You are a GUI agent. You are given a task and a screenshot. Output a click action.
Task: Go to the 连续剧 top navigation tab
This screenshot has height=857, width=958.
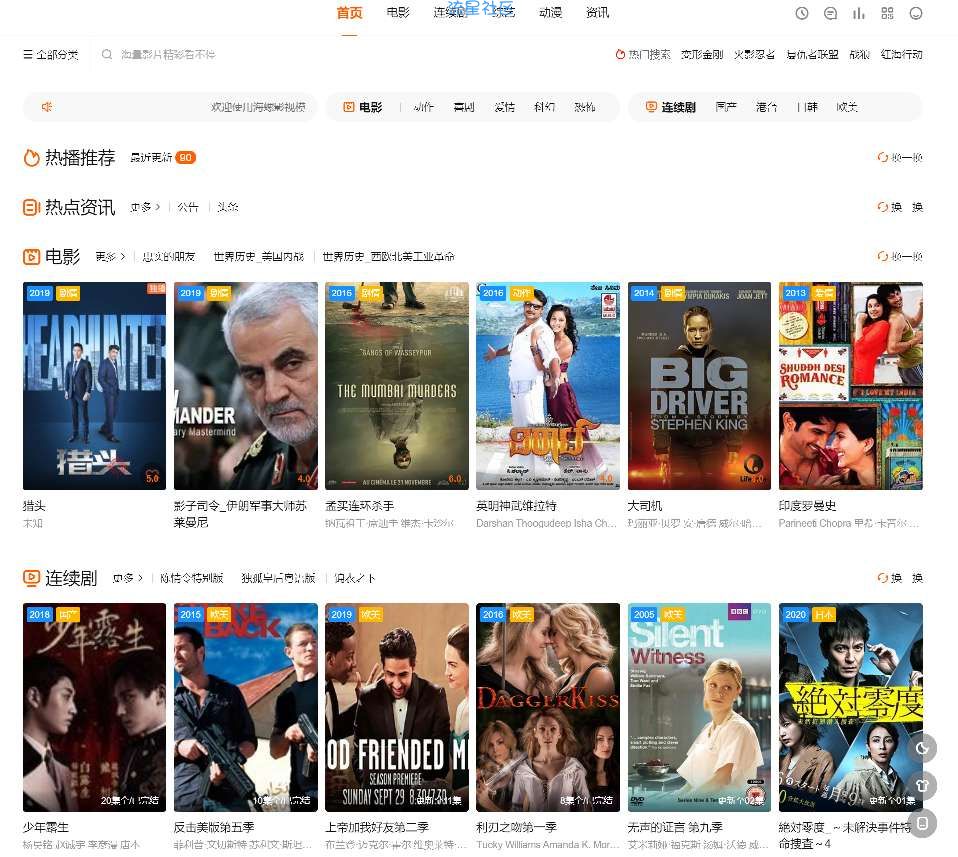pyautogui.click(x=450, y=13)
